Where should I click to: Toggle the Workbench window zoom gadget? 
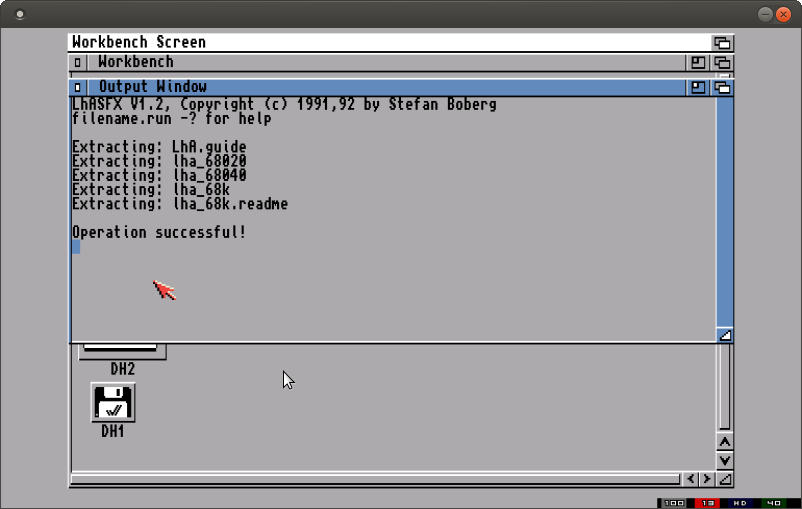[698, 63]
